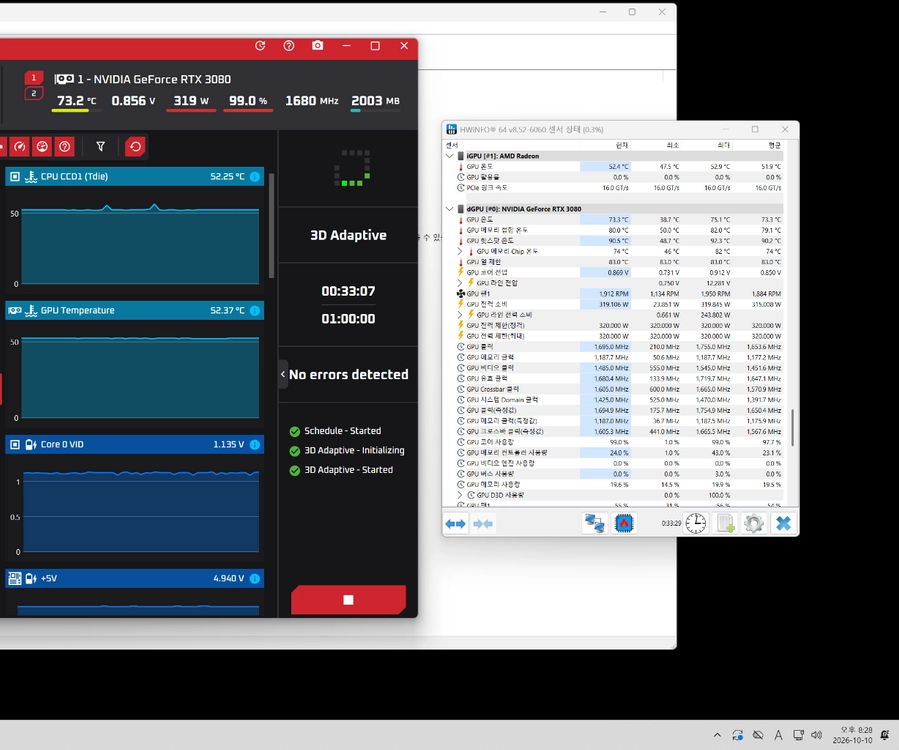899x750 pixels.
Task: Collapse the panel with arrow beside No errors detected
Action: (x=283, y=374)
